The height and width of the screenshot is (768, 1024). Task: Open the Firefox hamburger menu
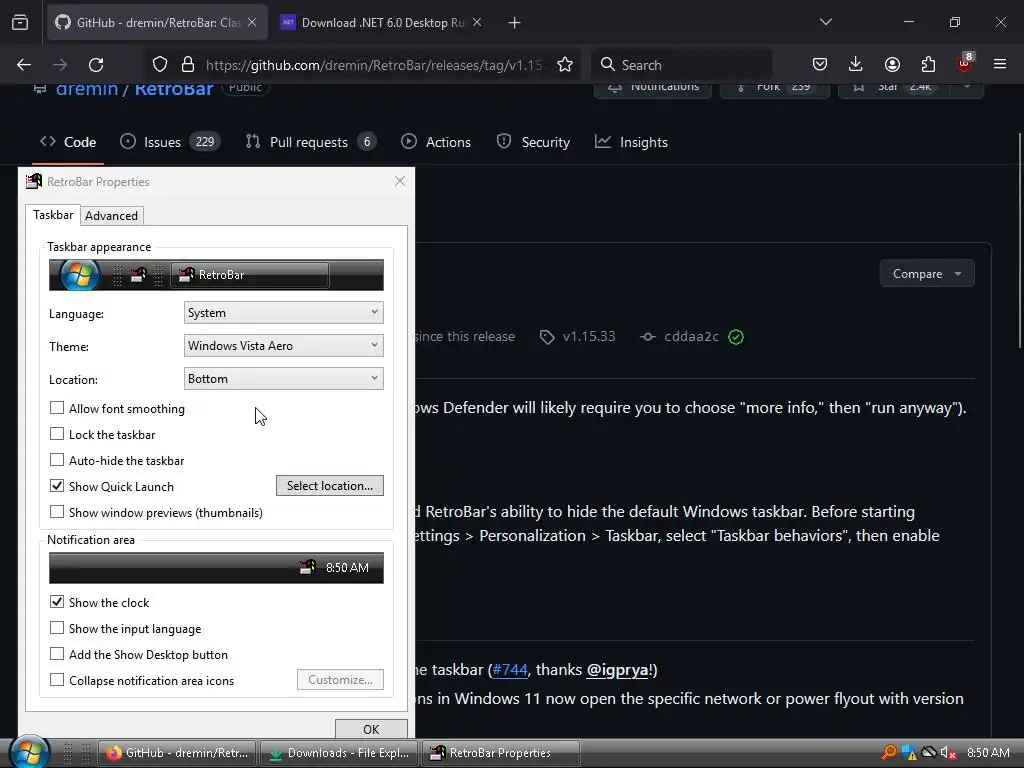coord(1000,65)
